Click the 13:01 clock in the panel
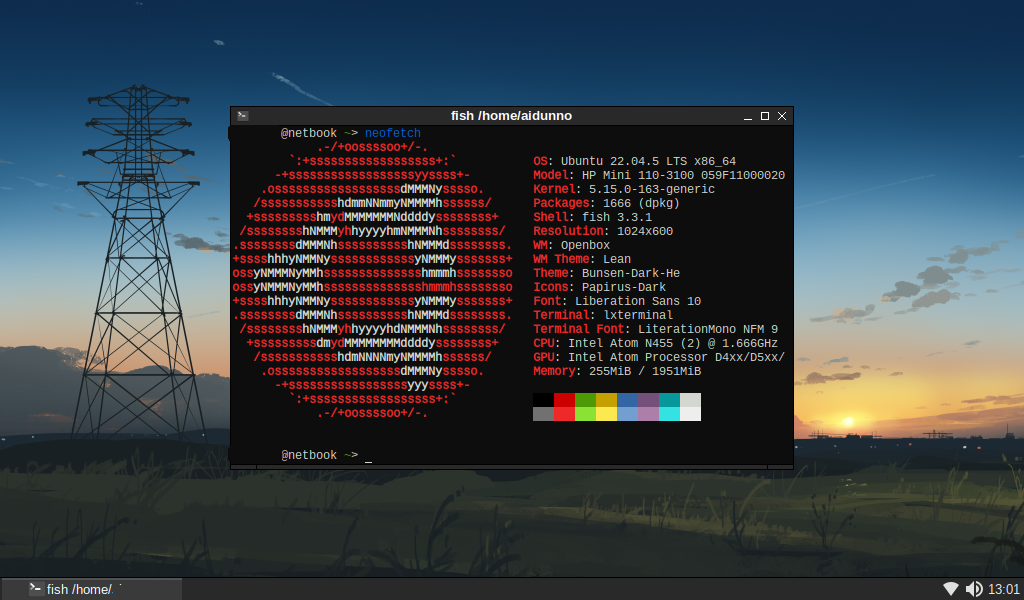 click(1004, 590)
